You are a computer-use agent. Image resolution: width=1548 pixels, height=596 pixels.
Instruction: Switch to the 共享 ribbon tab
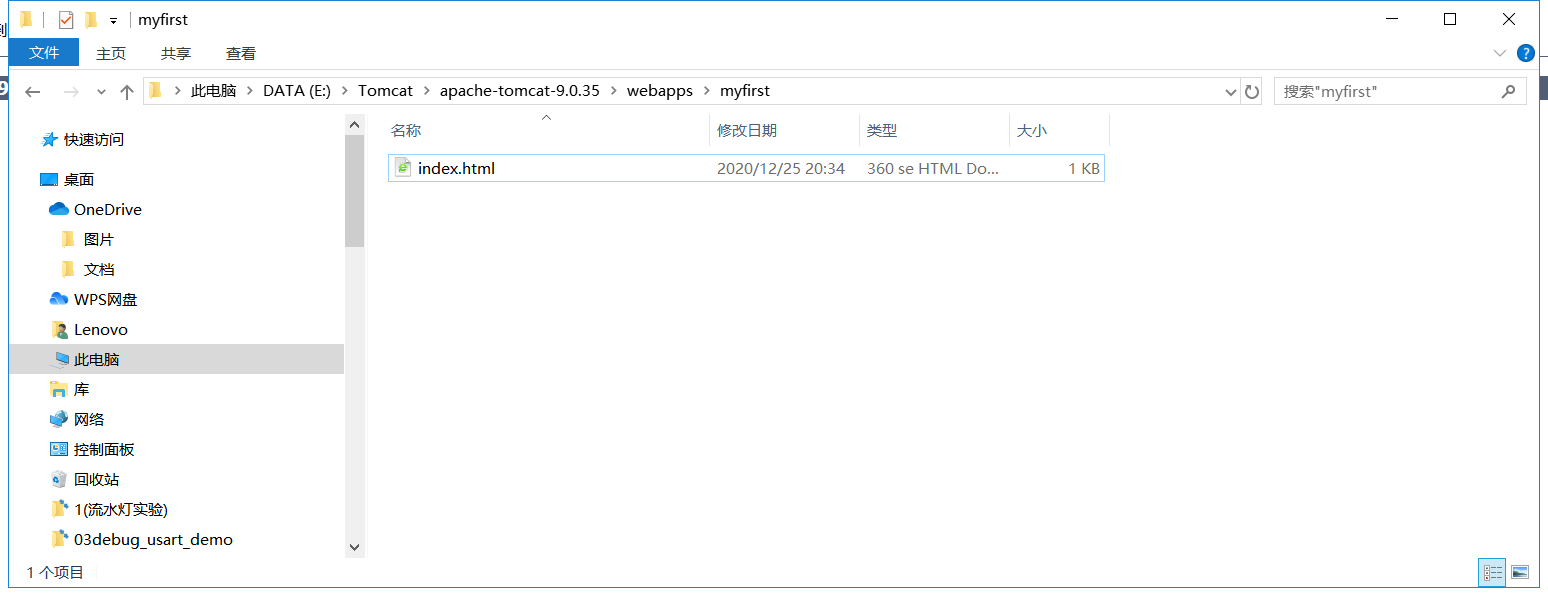coord(176,53)
